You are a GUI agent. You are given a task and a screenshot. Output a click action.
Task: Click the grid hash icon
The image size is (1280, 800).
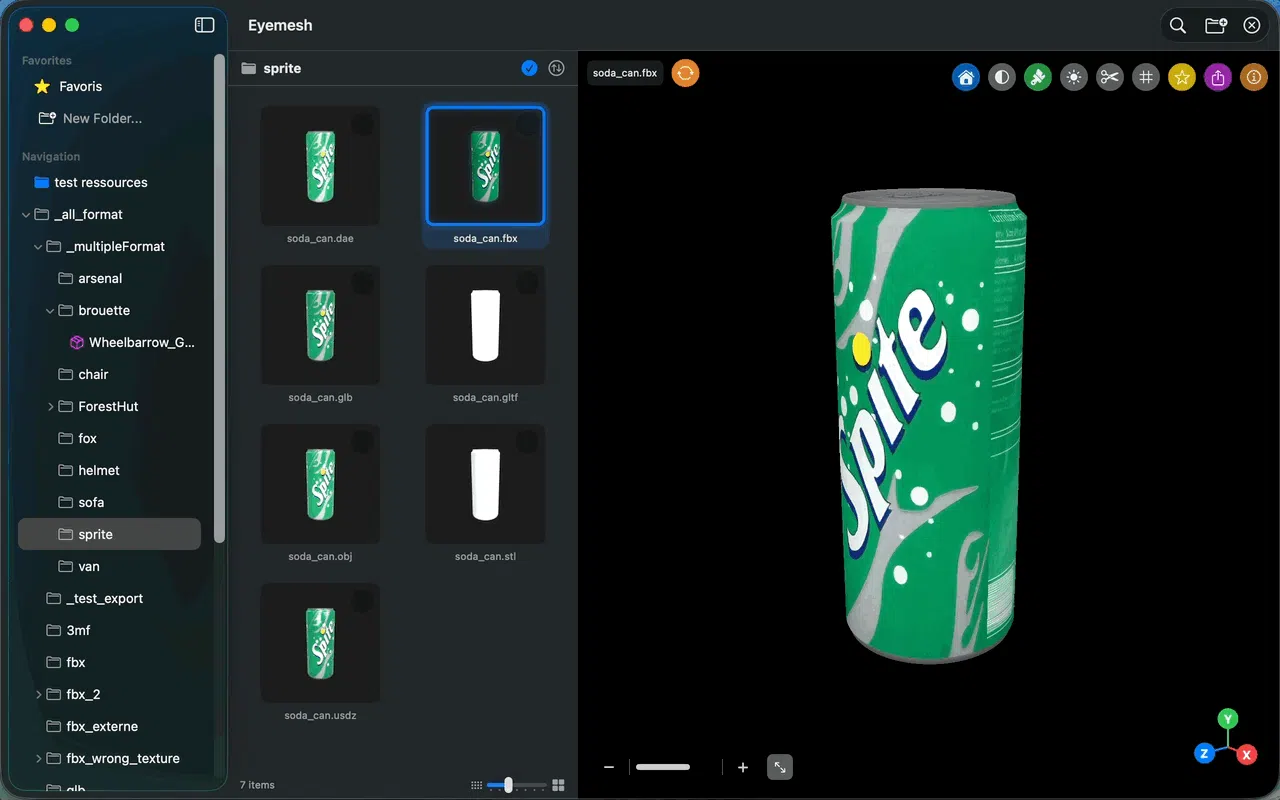tap(1146, 77)
